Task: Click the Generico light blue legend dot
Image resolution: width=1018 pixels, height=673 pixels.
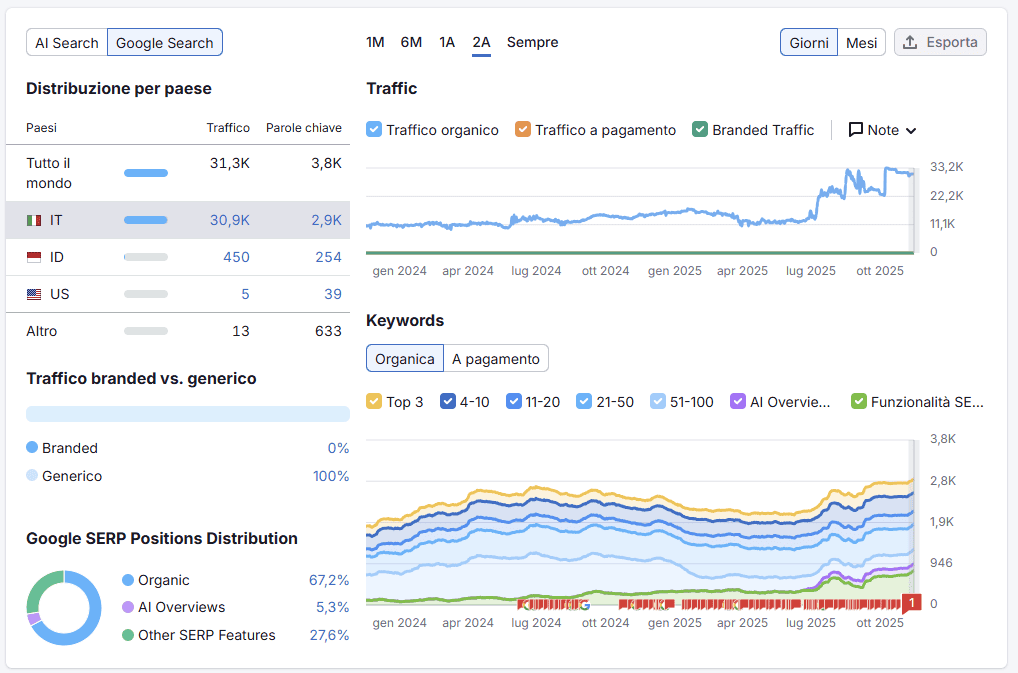Action: [x=32, y=475]
